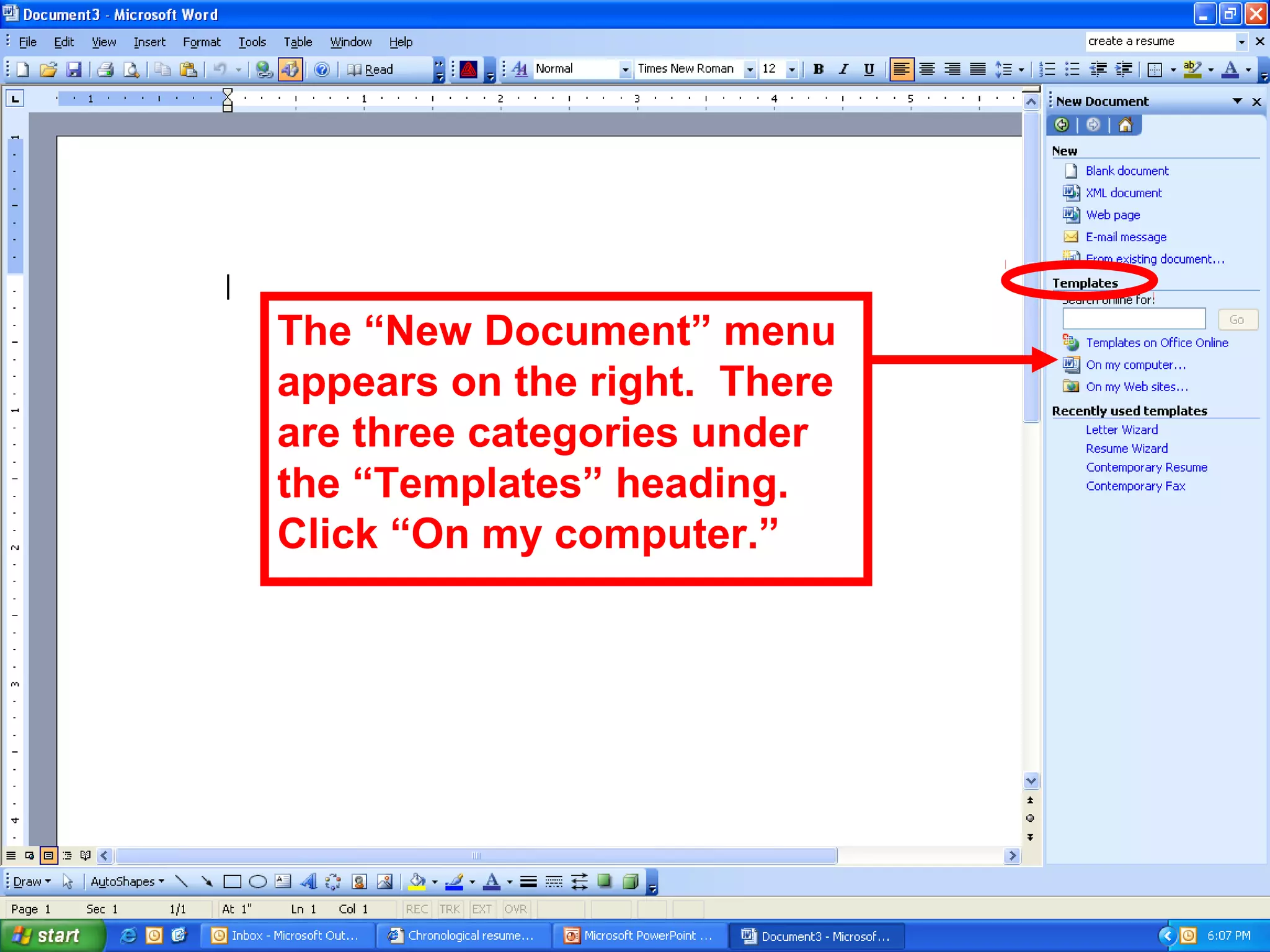Image resolution: width=1270 pixels, height=952 pixels.
Task: Click the Outside Border icon
Action: (x=1154, y=69)
